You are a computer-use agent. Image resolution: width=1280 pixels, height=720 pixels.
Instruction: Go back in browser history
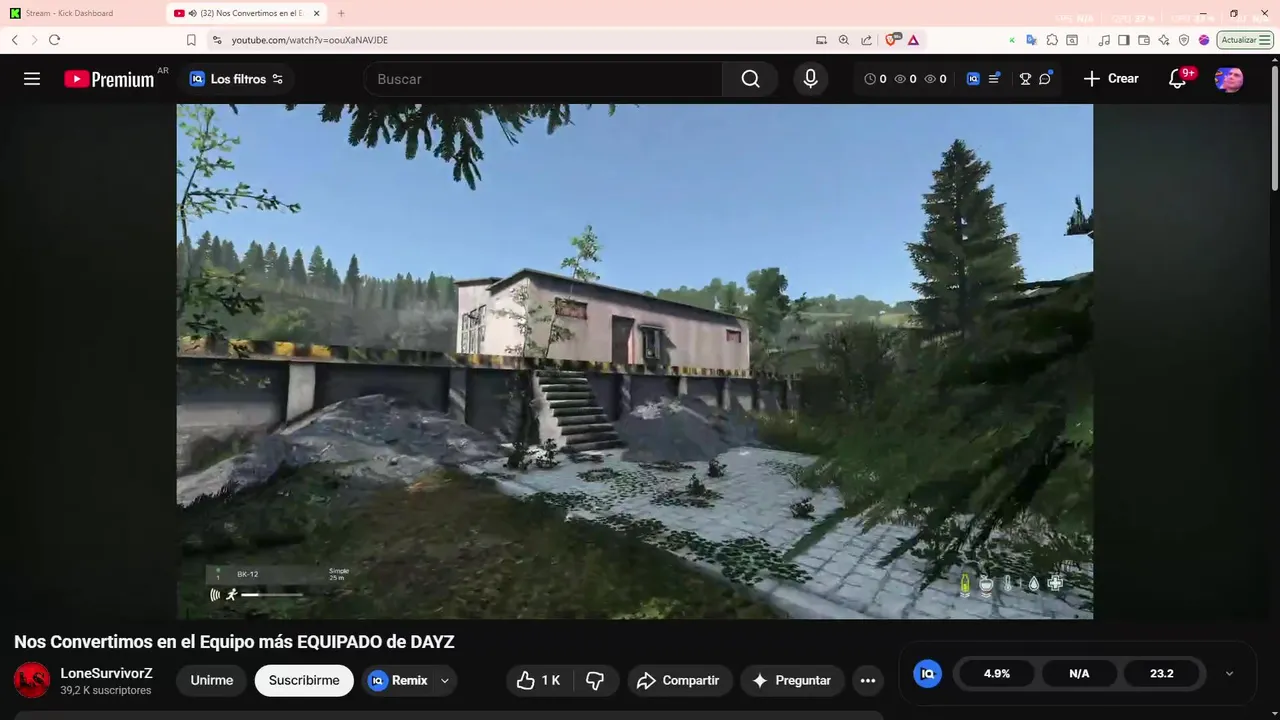coord(14,40)
